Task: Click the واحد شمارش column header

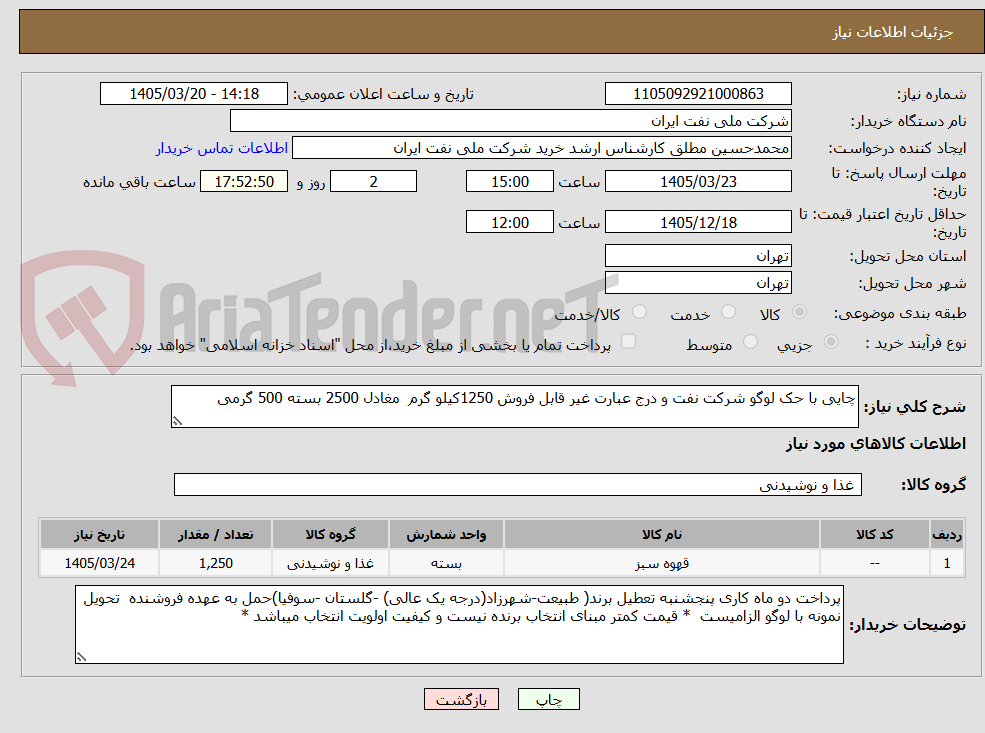Action: [x=446, y=535]
